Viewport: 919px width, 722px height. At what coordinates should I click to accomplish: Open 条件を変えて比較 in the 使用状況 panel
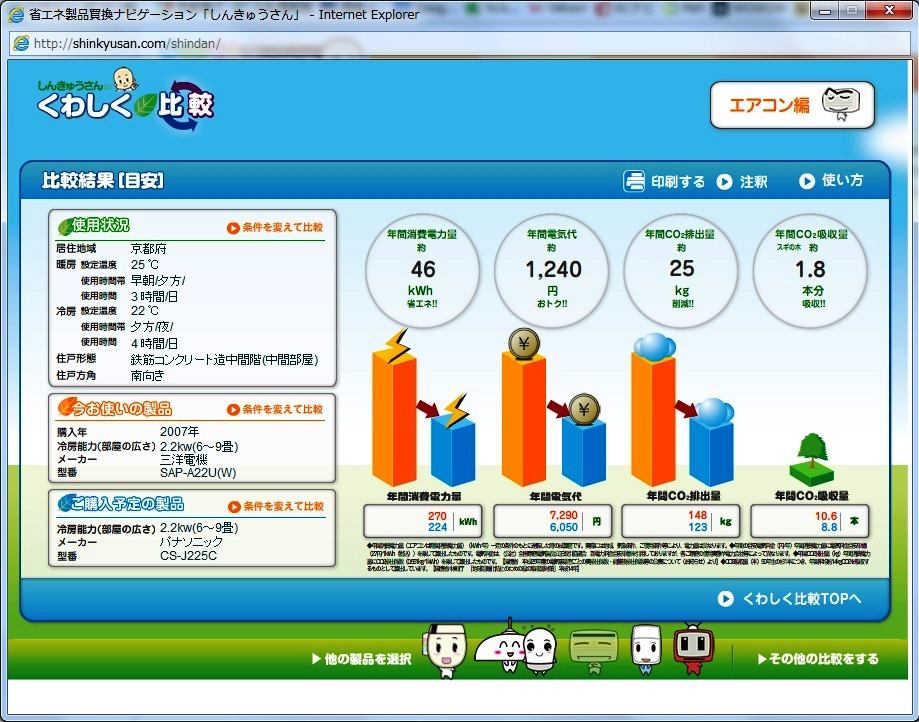click(275, 227)
